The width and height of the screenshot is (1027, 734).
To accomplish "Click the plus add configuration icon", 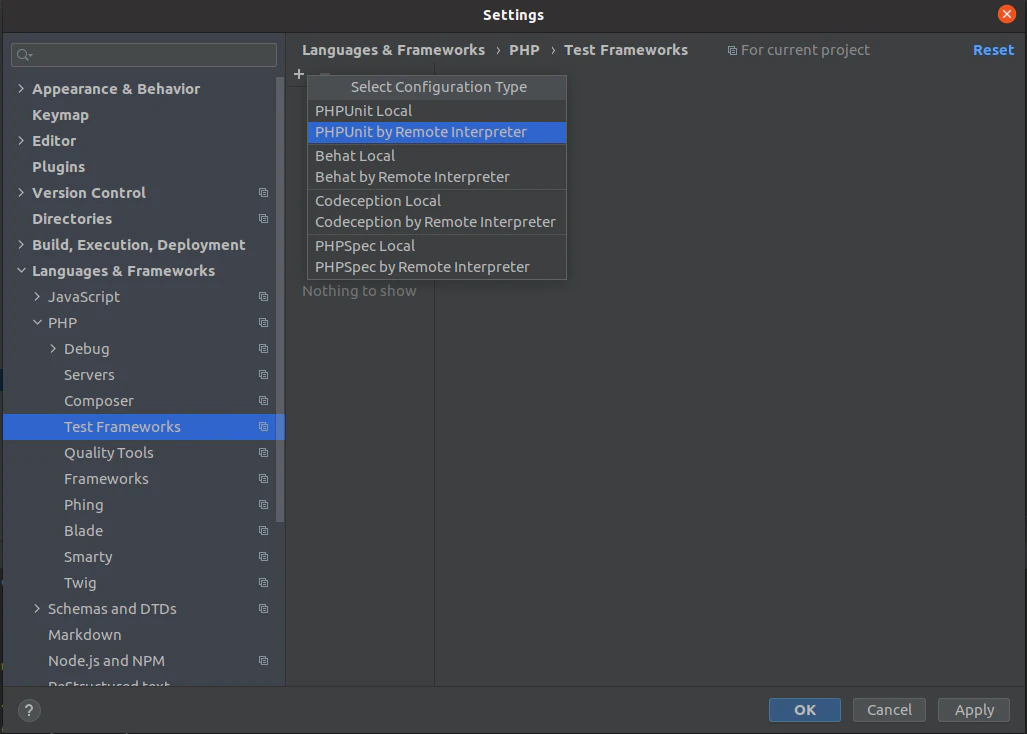I will pyautogui.click(x=299, y=74).
